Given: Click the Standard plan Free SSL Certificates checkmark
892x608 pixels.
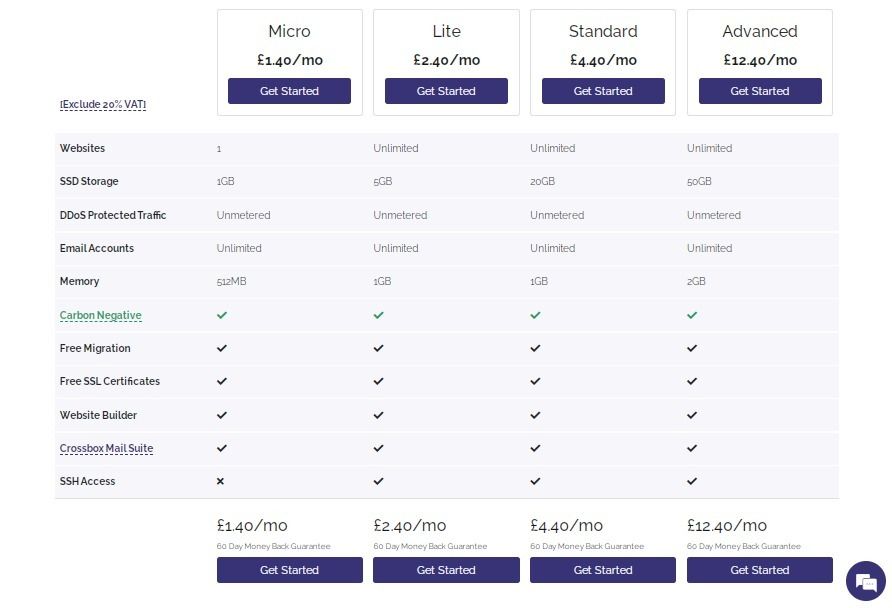Looking at the screenshot, I should pyautogui.click(x=535, y=381).
